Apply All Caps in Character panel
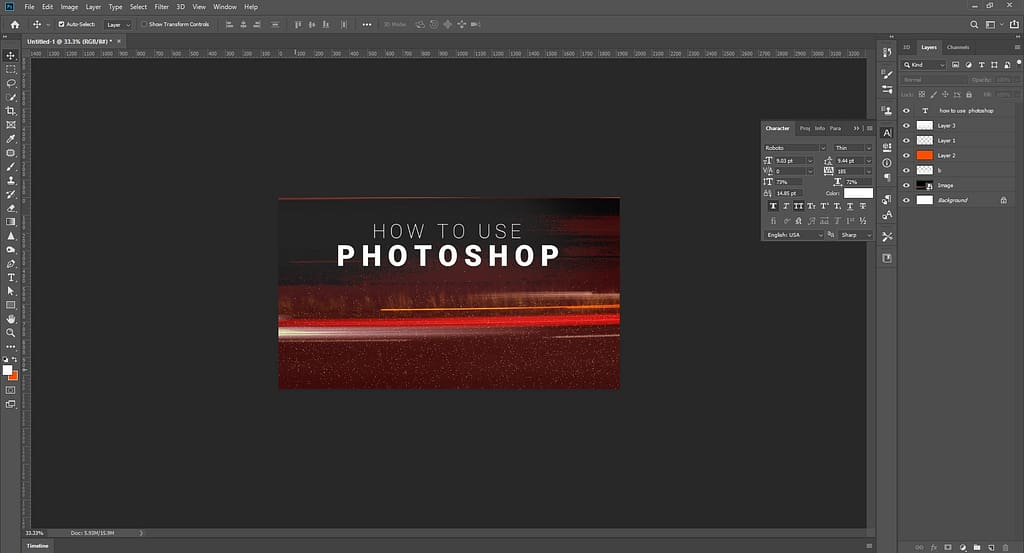This screenshot has height=553, width=1024. (798, 206)
